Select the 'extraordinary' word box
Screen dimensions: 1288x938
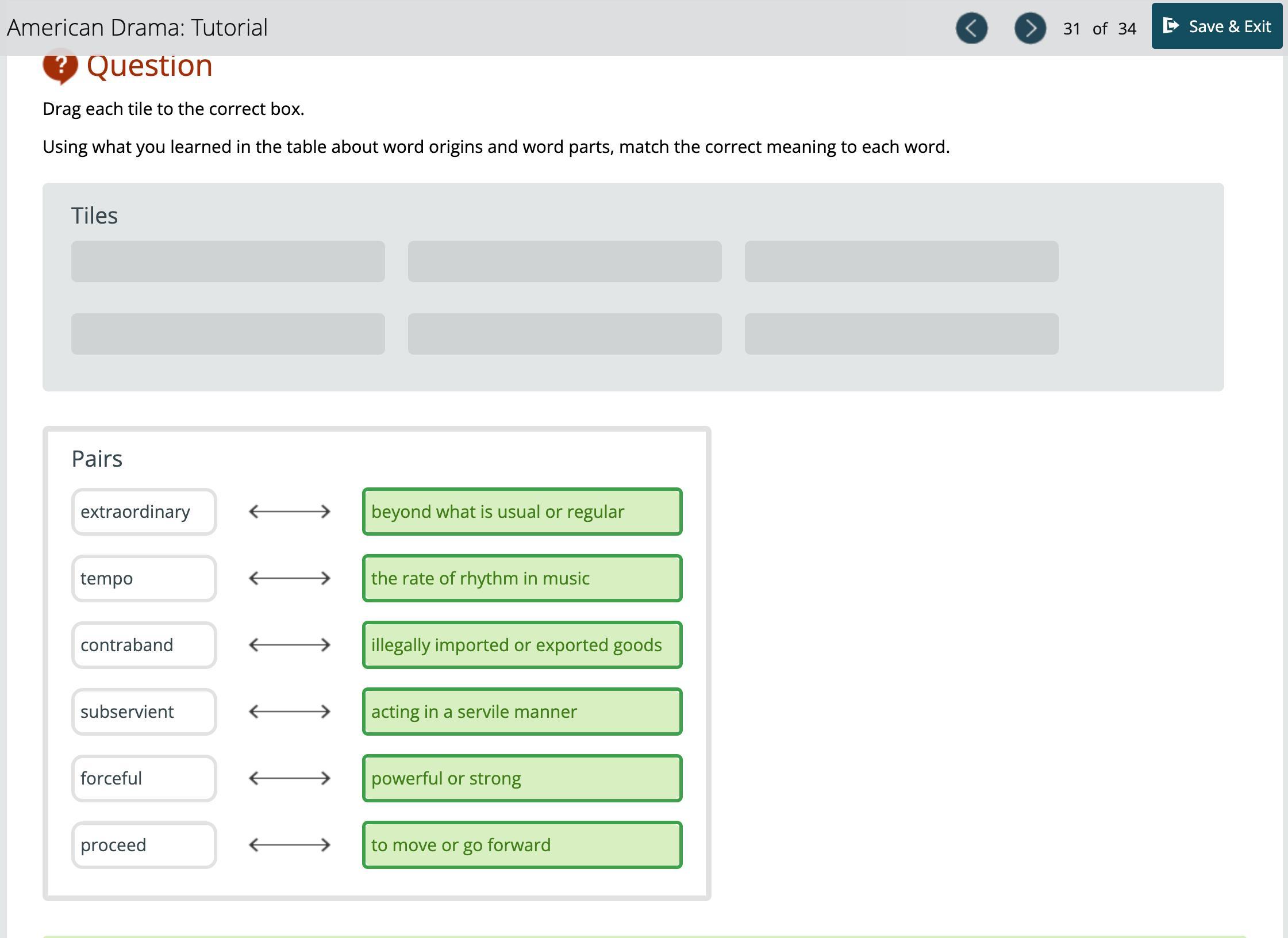pos(144,512)
